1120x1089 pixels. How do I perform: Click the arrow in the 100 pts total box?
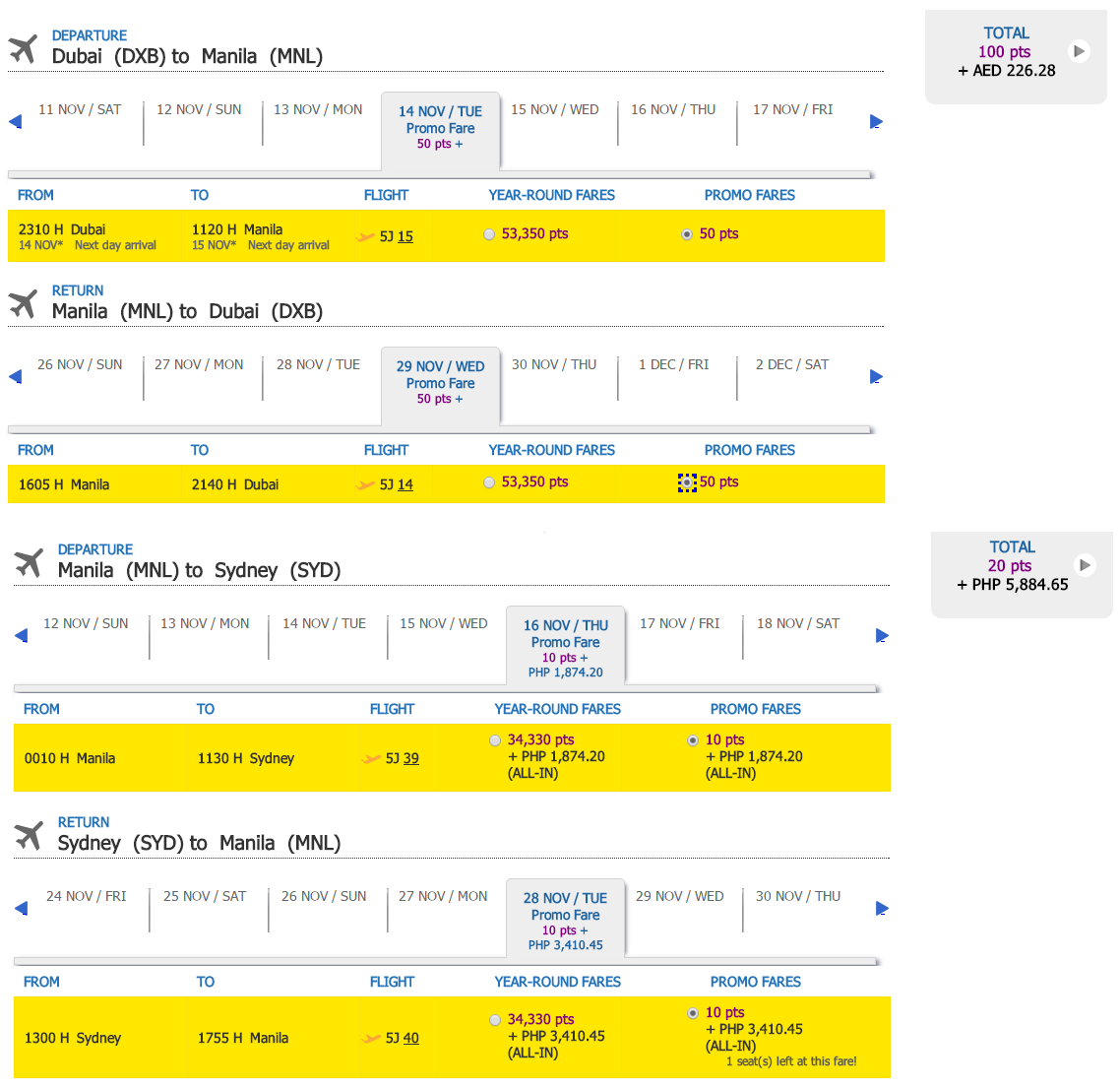[x=1079, y=51]
